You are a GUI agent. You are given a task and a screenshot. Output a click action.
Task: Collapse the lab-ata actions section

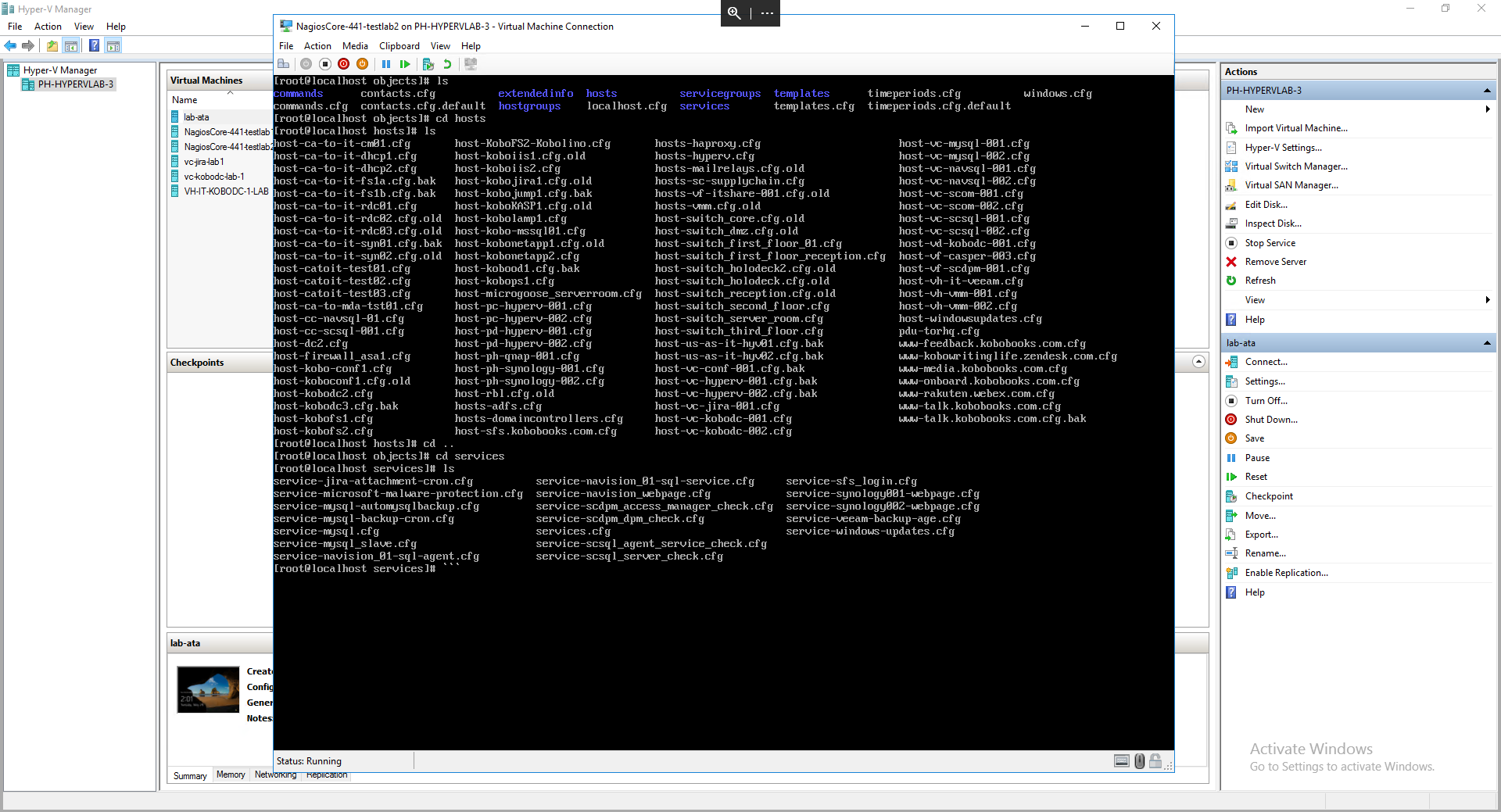pyautogui.click(x=1487, y=343)
